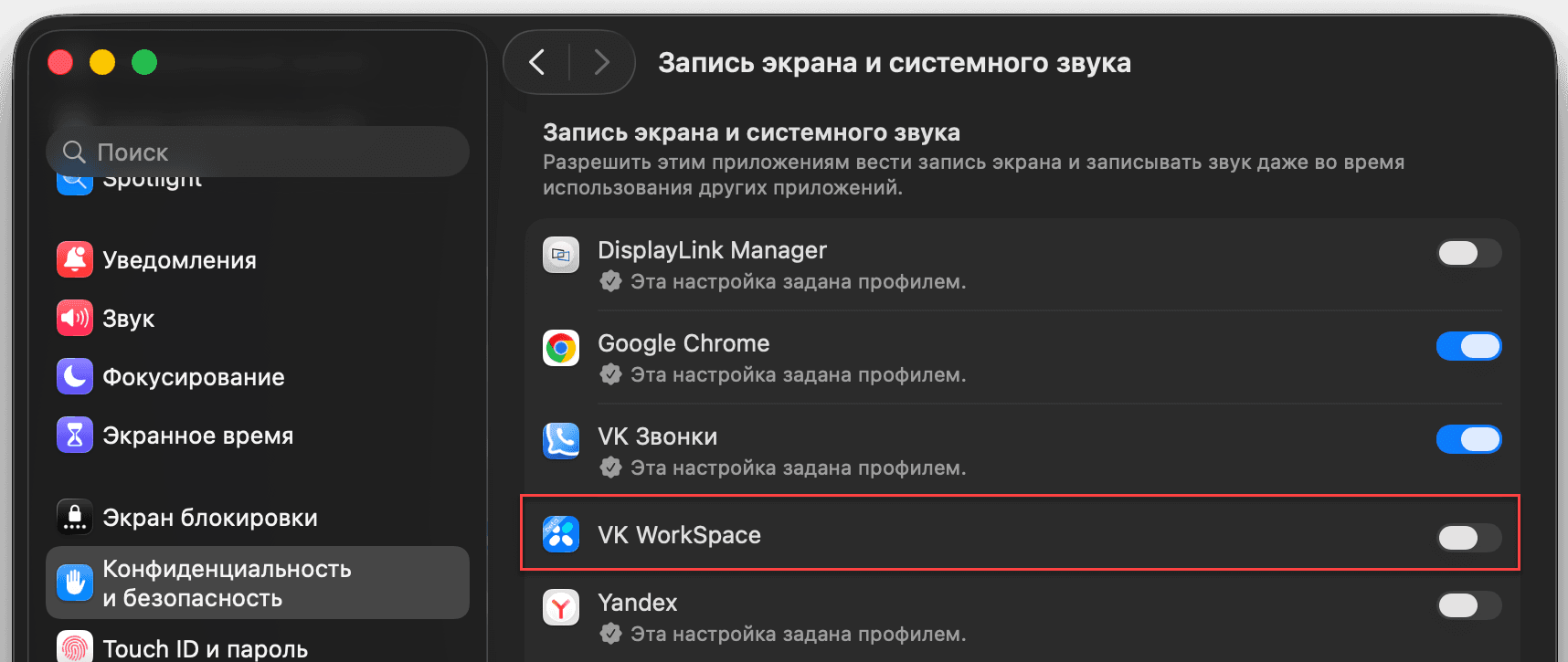This screenshot has height=662, width=1568.
Task: Click profile note text under Google Chrome
Action: click(x=798, y=375)
